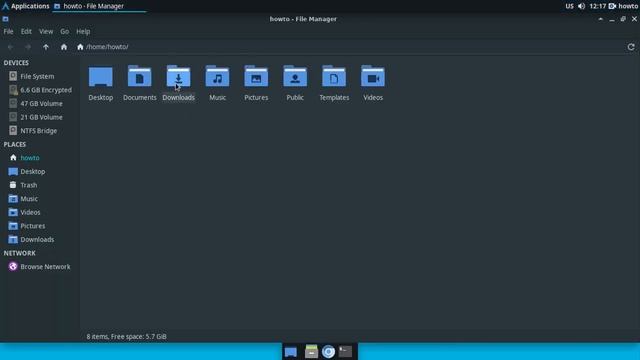
Task: Launch the terminal from the dock
Action: coord(345,351)
